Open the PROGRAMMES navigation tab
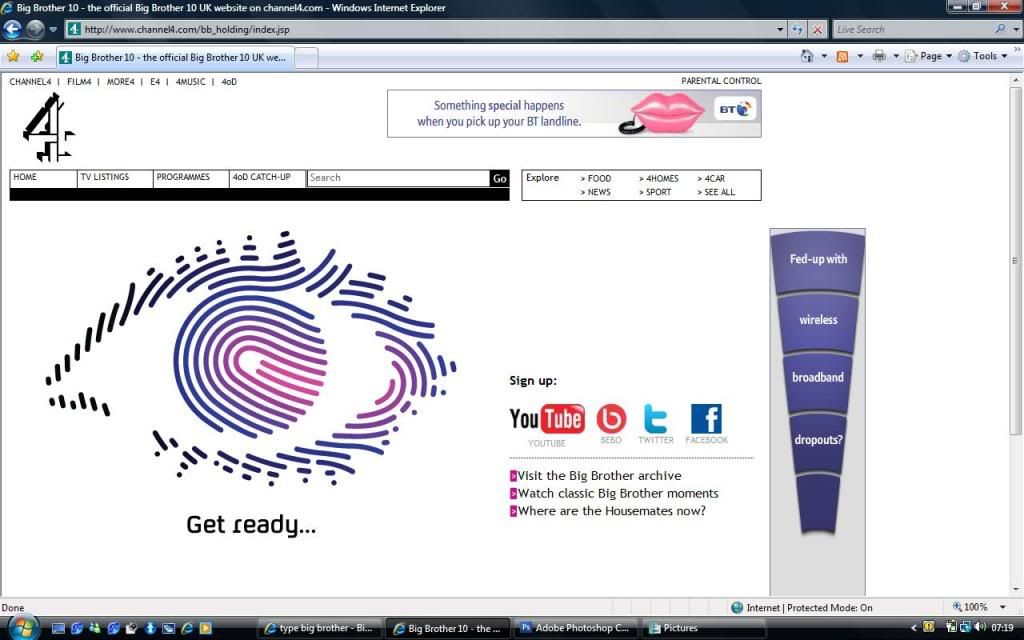The height and width of the screenshot is (640, 1024). (191, 178)
